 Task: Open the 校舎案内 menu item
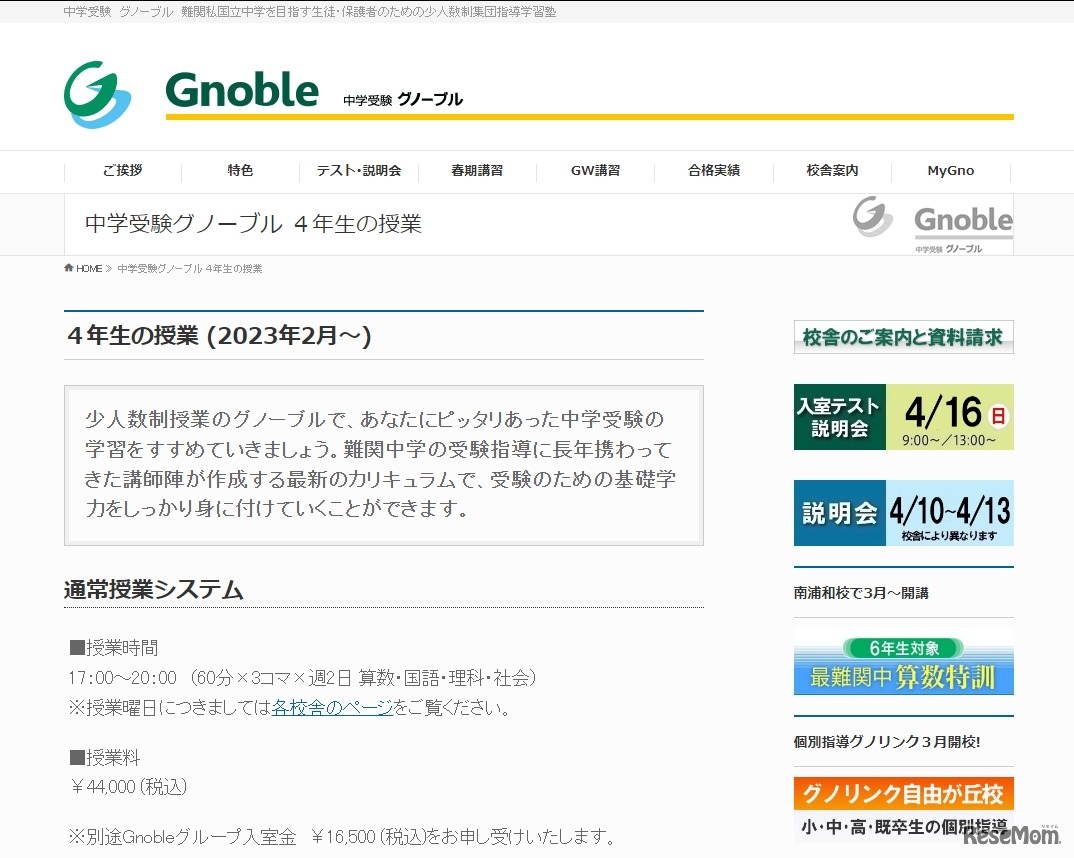click(x=832, y=171)
